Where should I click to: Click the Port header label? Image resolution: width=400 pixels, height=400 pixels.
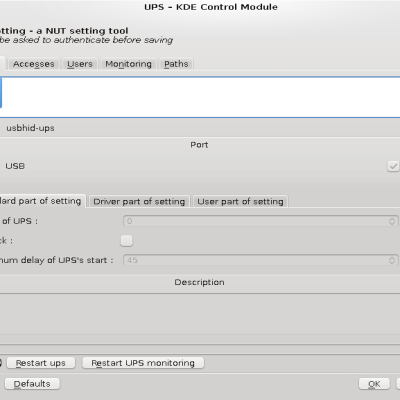(199, 145)
